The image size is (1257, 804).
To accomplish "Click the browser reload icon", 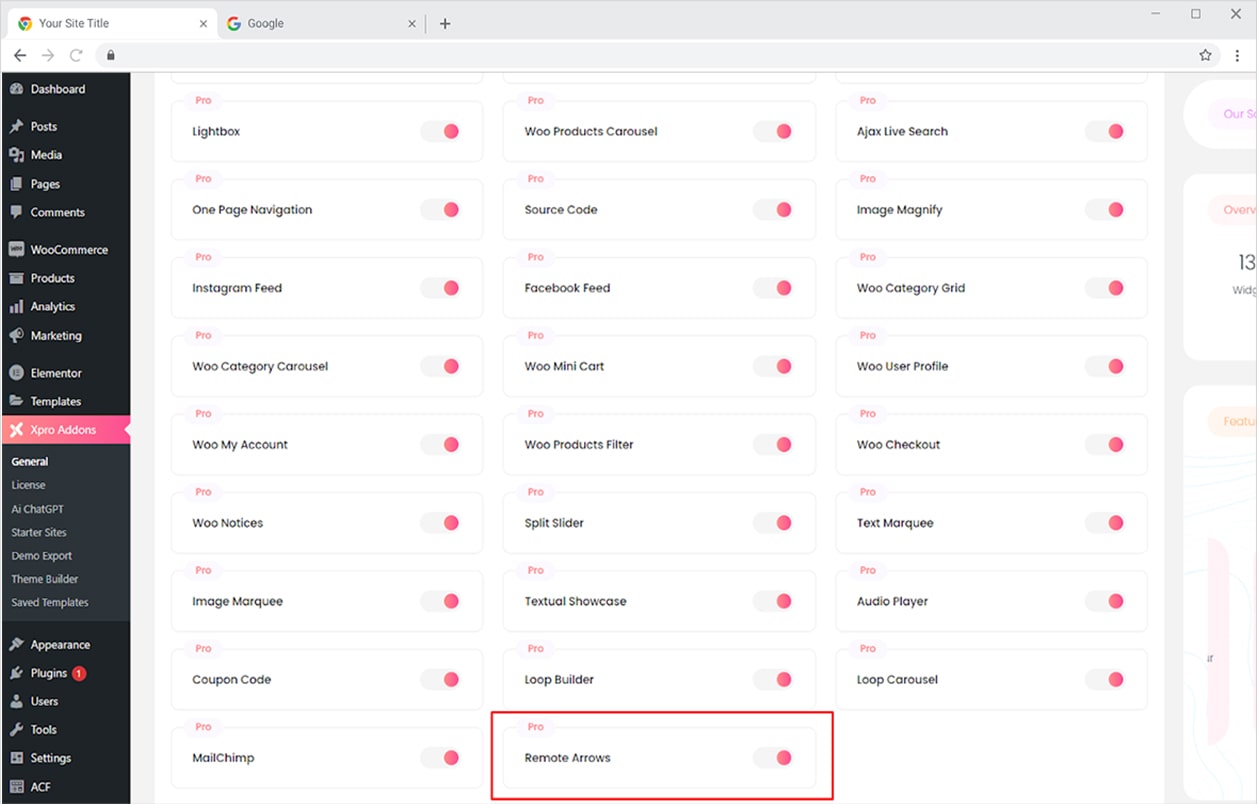I will click(76, 55).
